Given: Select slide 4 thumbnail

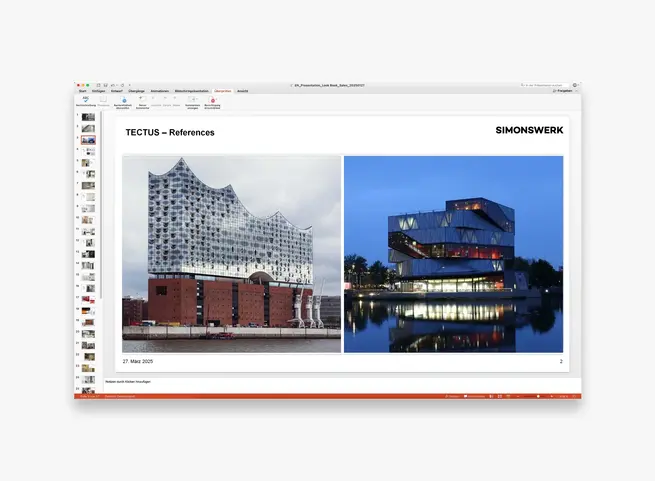Looking at the screenshot, I should (x=88, y=151).
